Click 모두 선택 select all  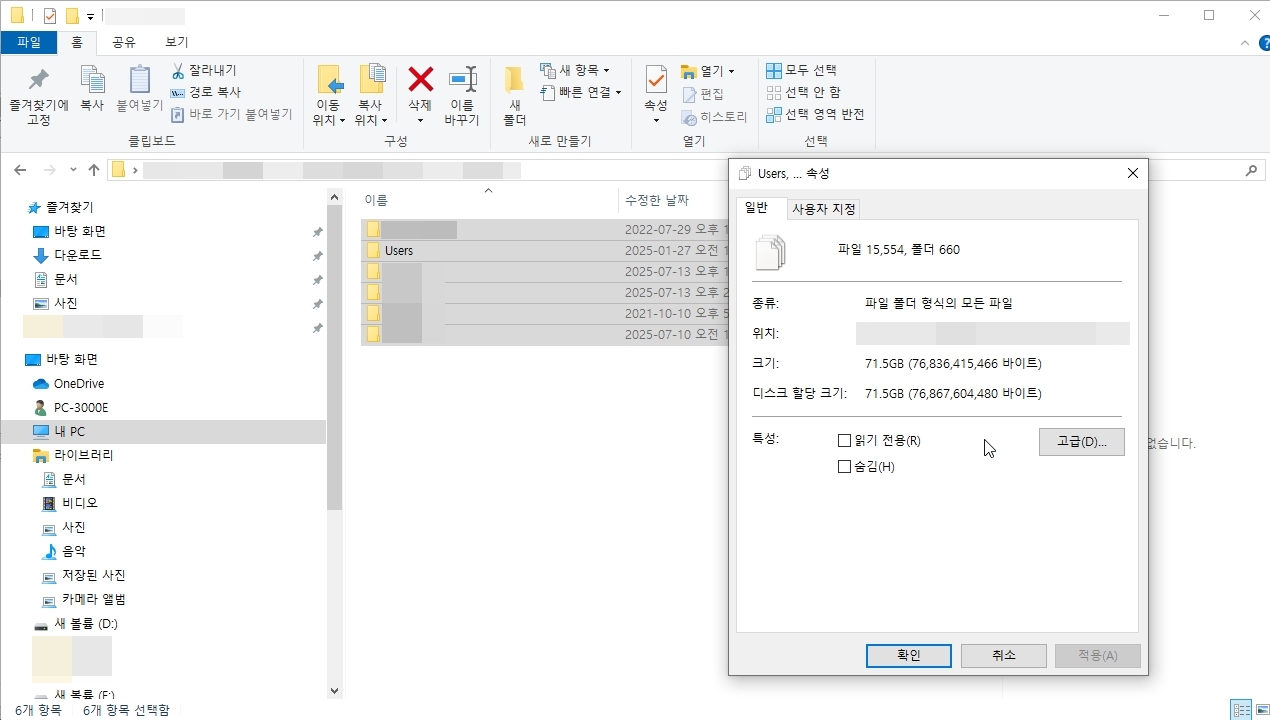click(x=801, y=70)
